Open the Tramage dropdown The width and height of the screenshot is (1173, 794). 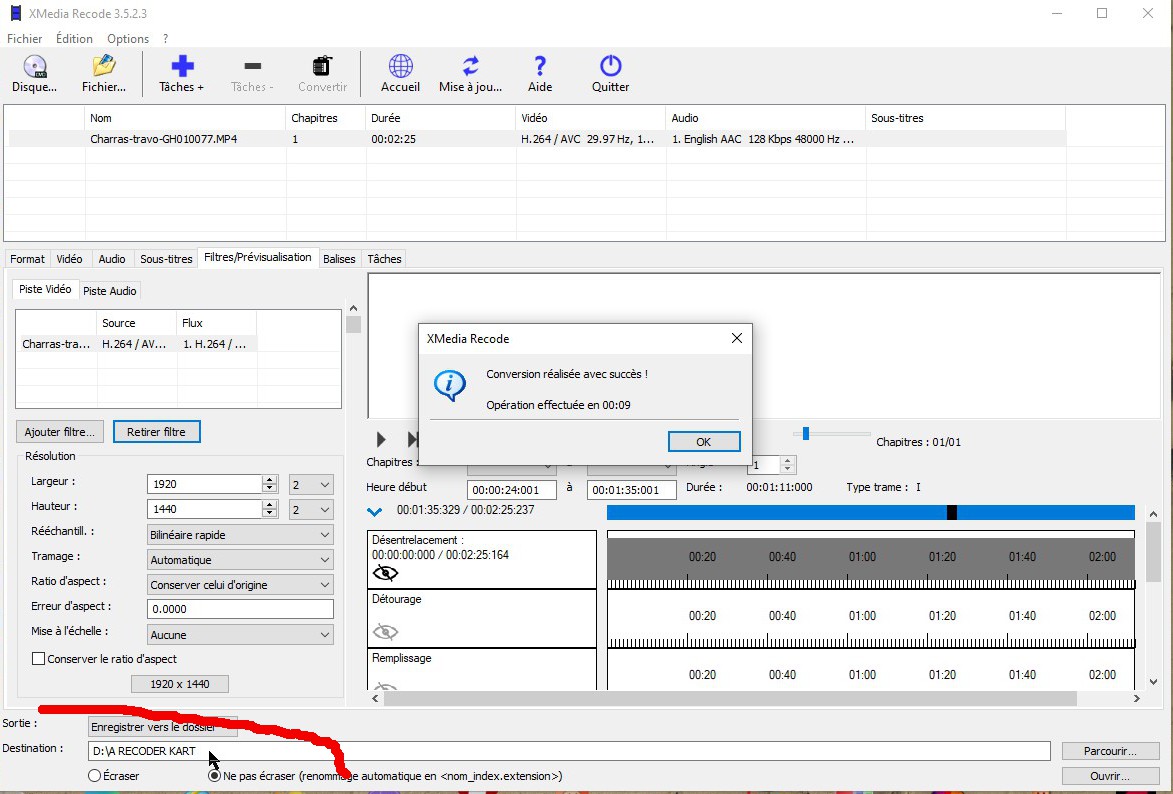pos(240,560)
